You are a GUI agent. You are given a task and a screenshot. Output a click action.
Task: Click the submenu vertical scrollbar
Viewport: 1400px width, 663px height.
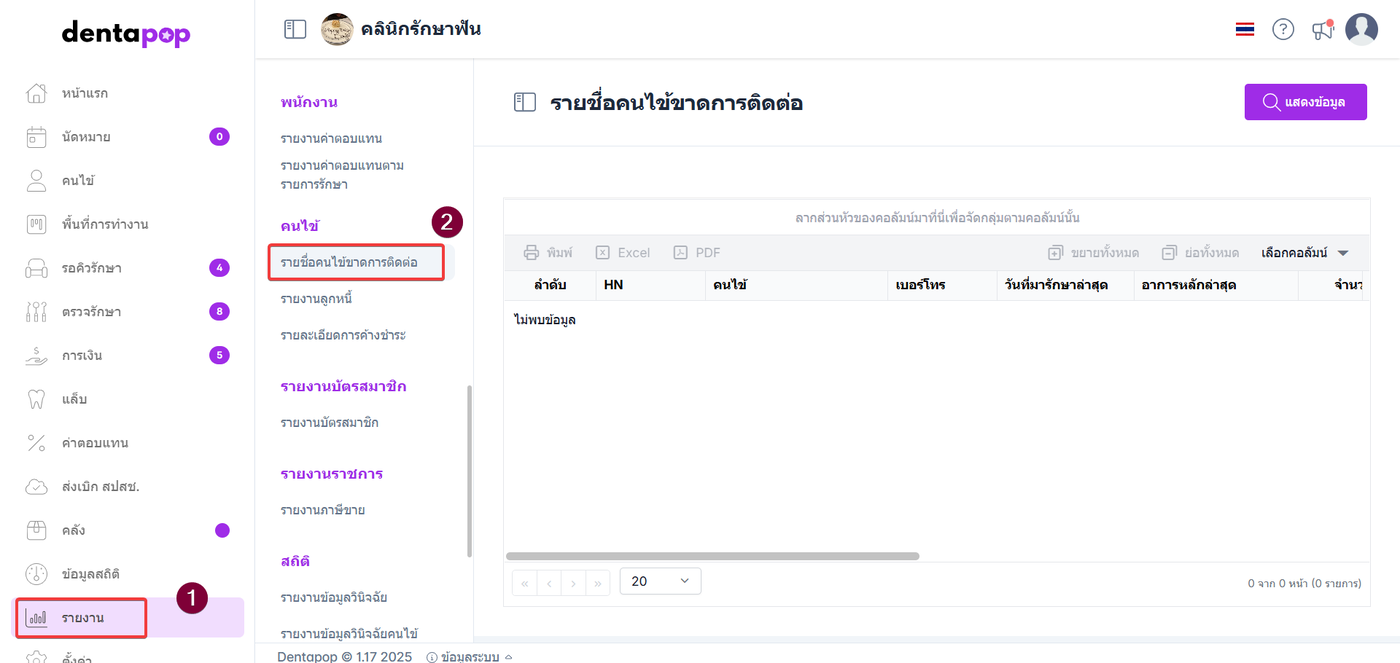[469, 471]
